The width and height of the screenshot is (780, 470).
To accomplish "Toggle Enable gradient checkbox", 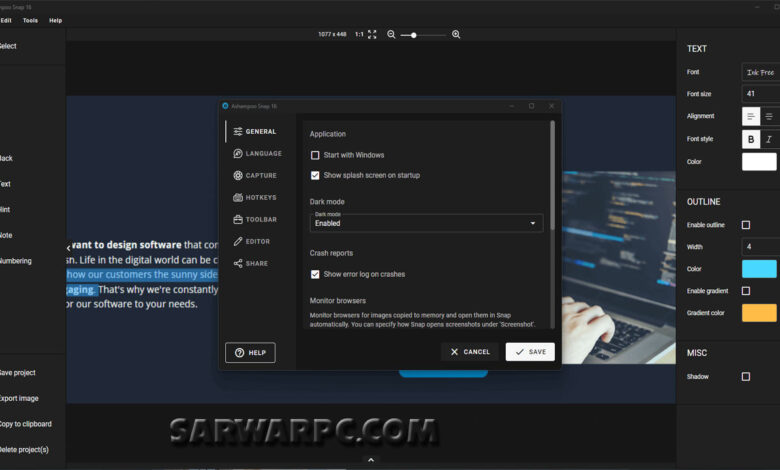I will click(746, 291).
